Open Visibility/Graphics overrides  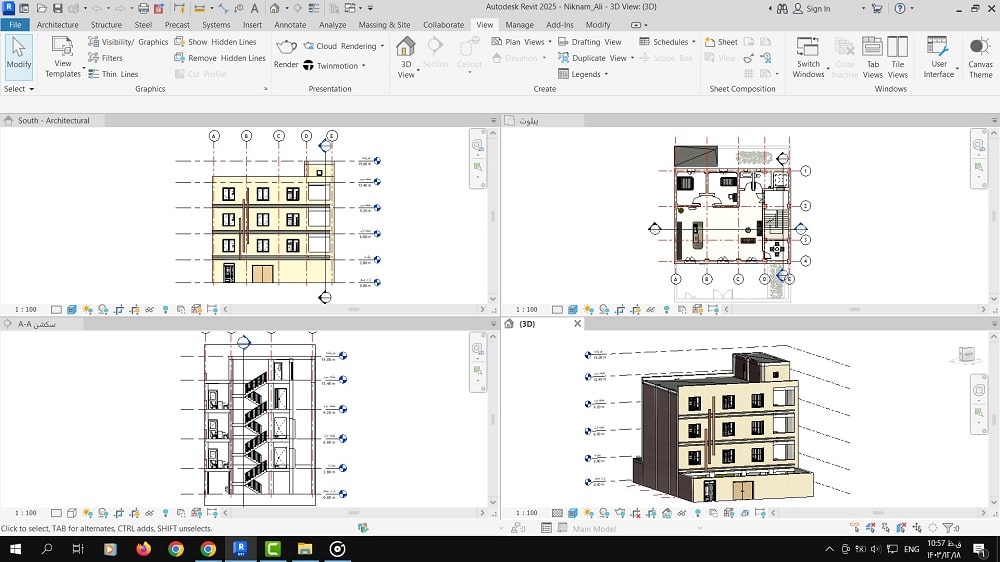click(x=128, y=42)
